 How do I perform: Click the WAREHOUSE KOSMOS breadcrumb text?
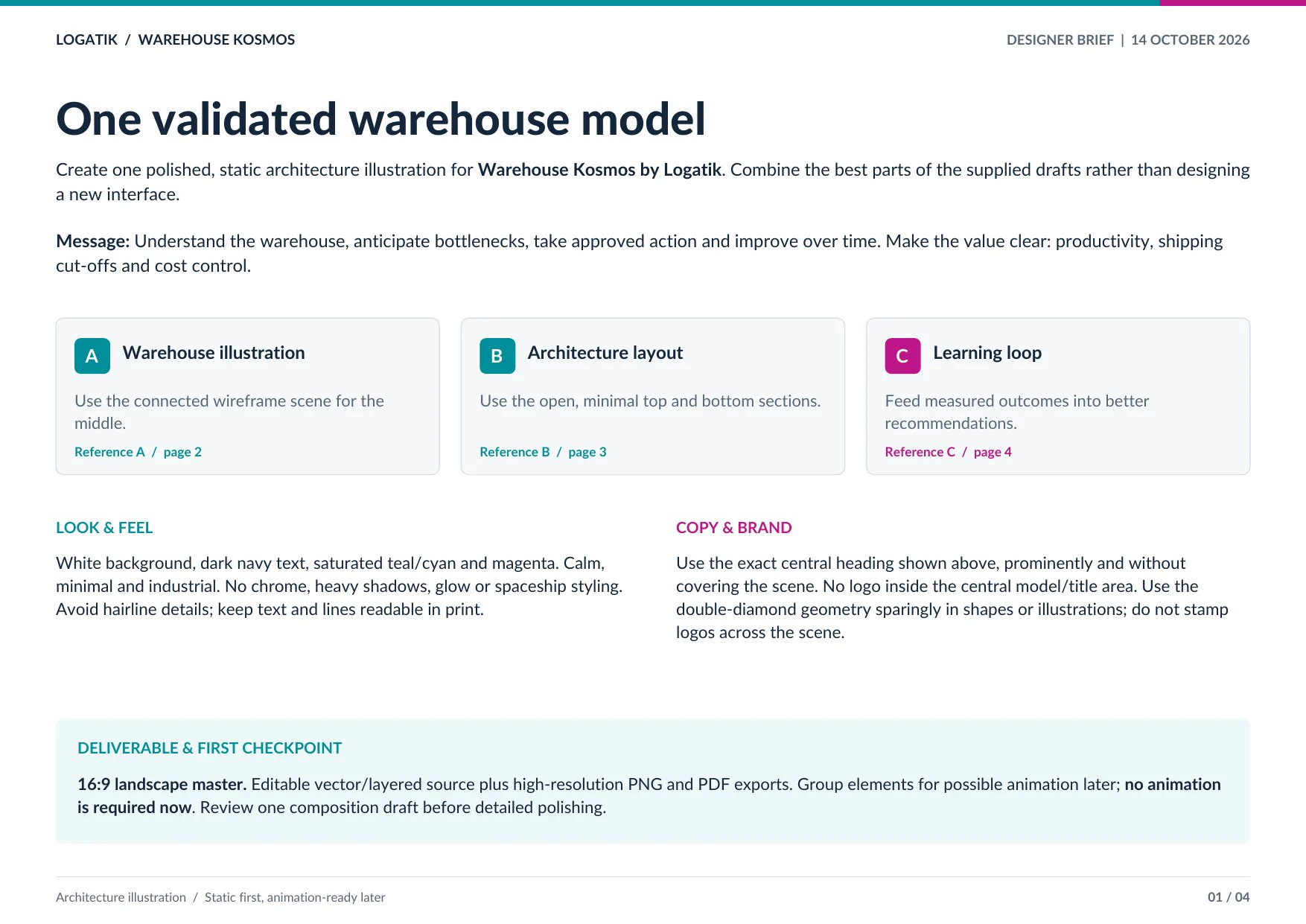[x=217, y=40]
